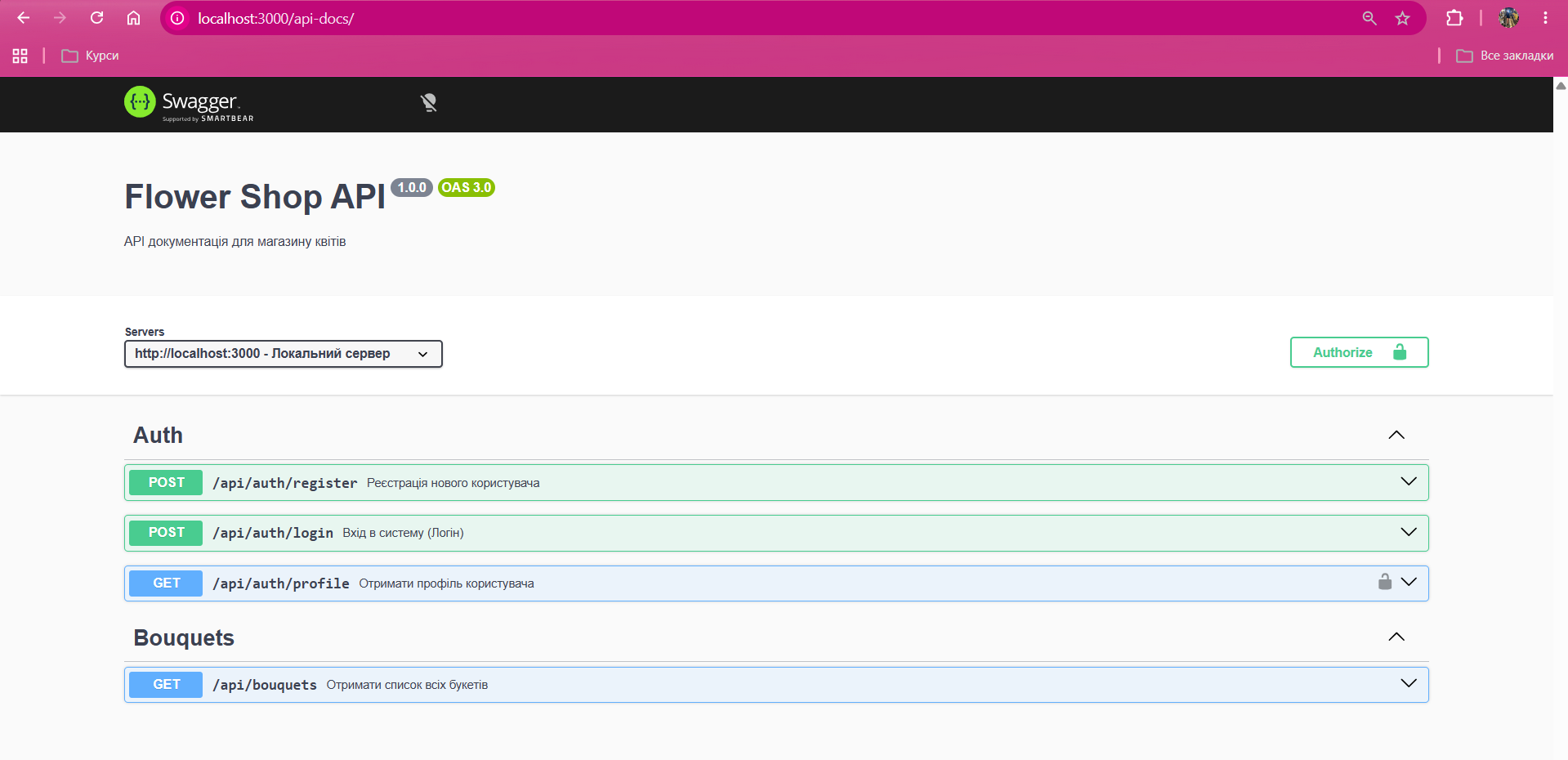Click the POST badge for login
This screenshot has height=760, width=1568.
click(166, 532)
